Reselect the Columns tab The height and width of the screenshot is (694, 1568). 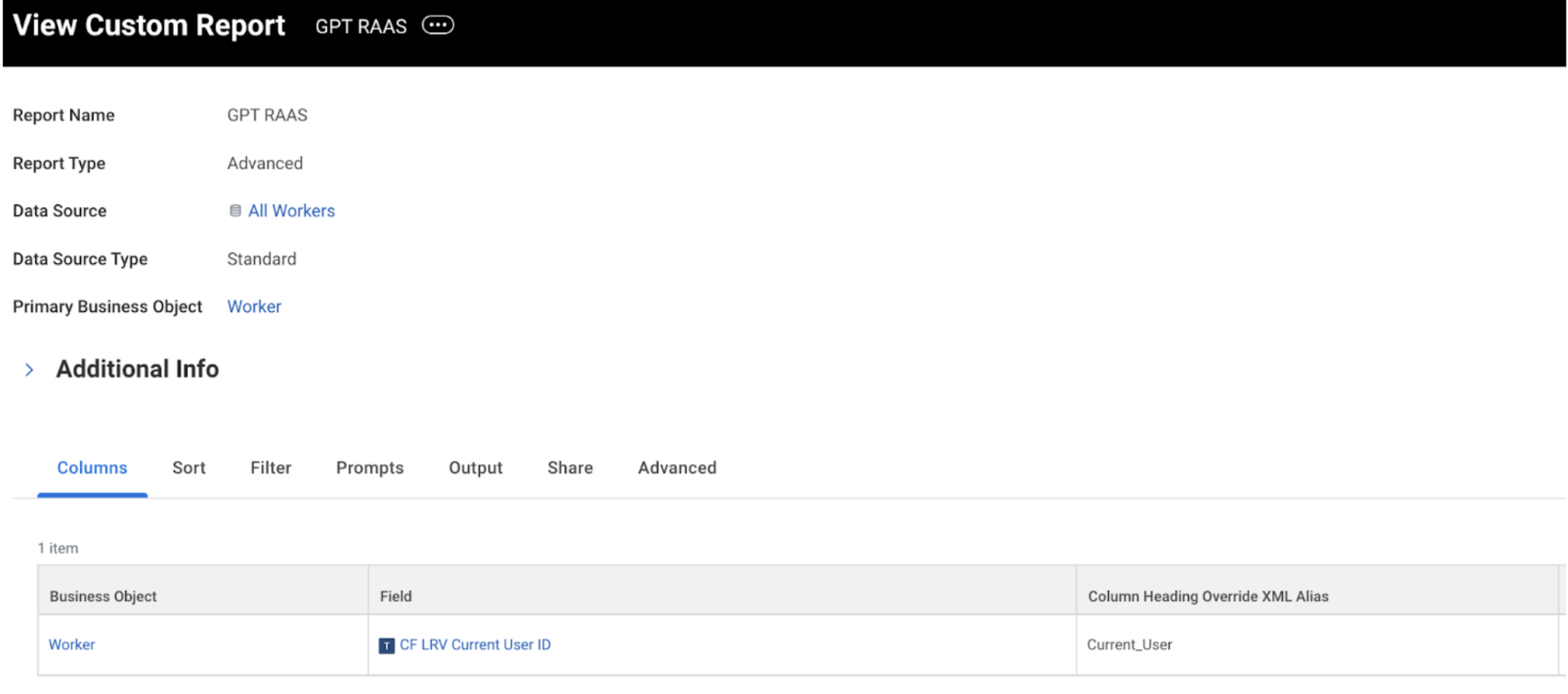tap(92, 467)
